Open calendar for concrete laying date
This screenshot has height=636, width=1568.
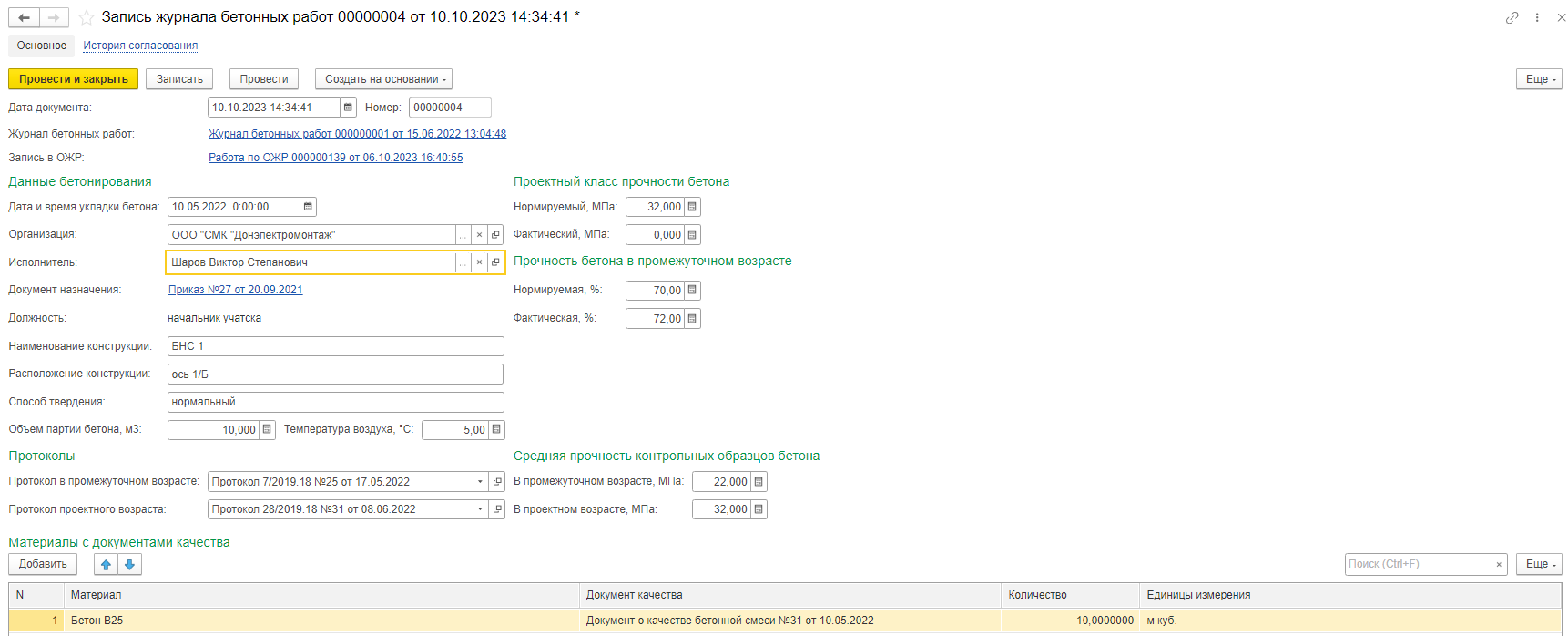pos(308,207)
